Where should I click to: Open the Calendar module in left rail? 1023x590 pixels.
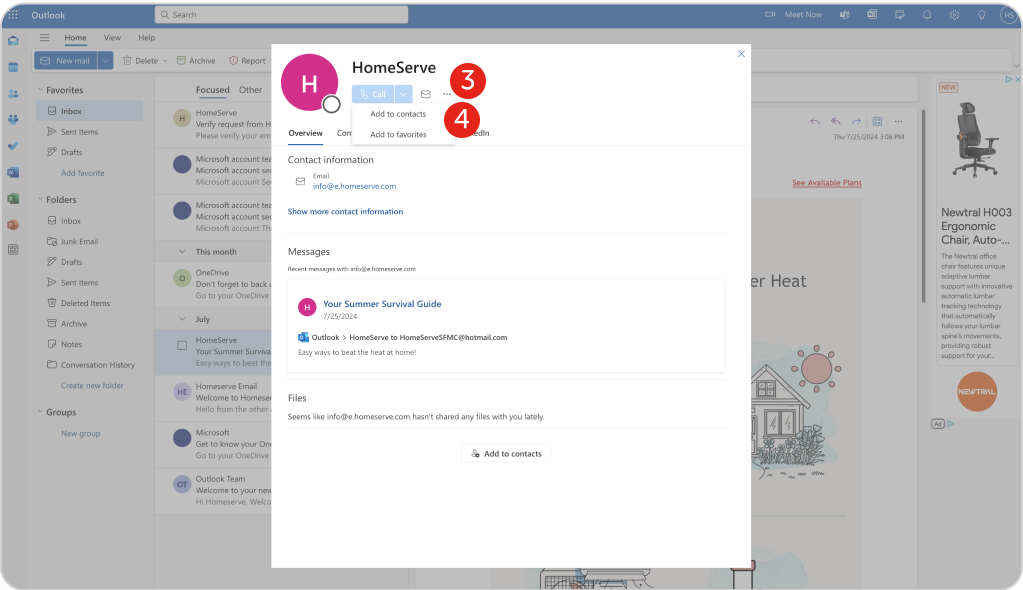coord(13,67)
